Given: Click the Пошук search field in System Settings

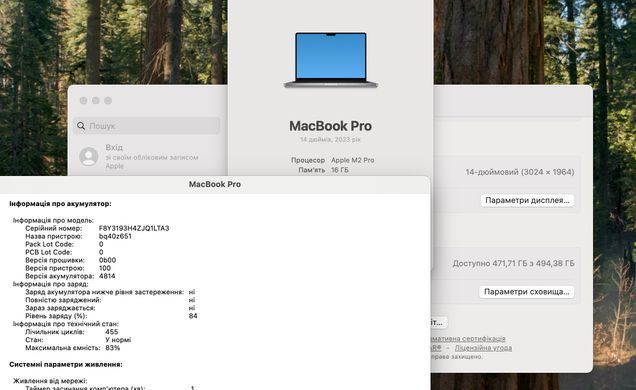Looking at the screenshot, I should tap(147, 126).
